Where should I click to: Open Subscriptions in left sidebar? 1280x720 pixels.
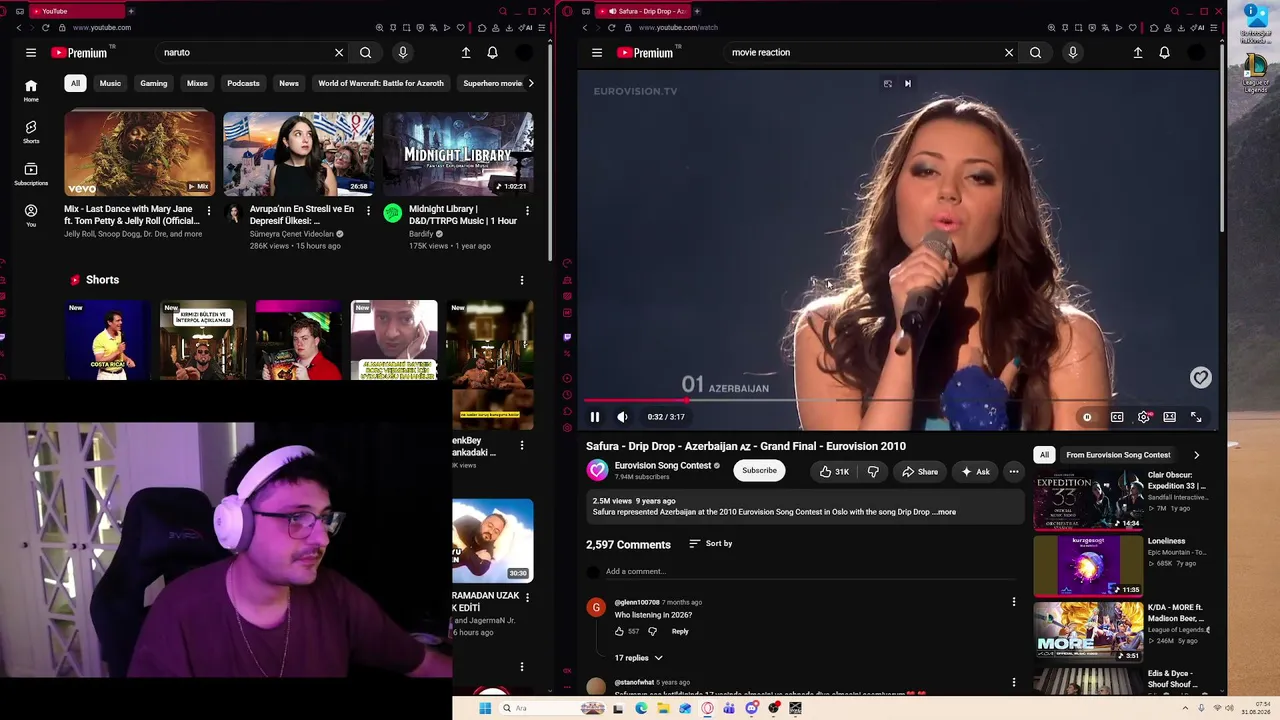31,174
